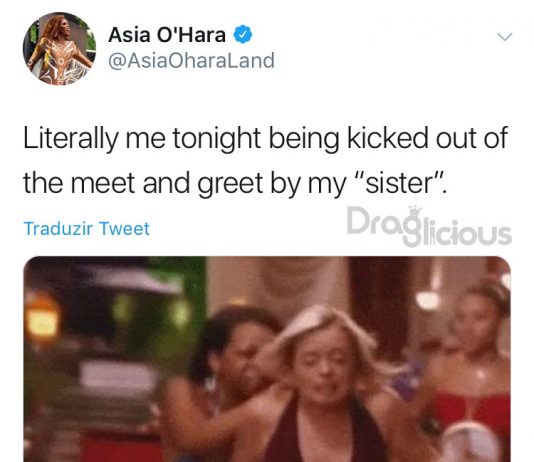This screenshot has width=534, height=462.
Task: Open the attached GIF preview
Action: (267, 359)
